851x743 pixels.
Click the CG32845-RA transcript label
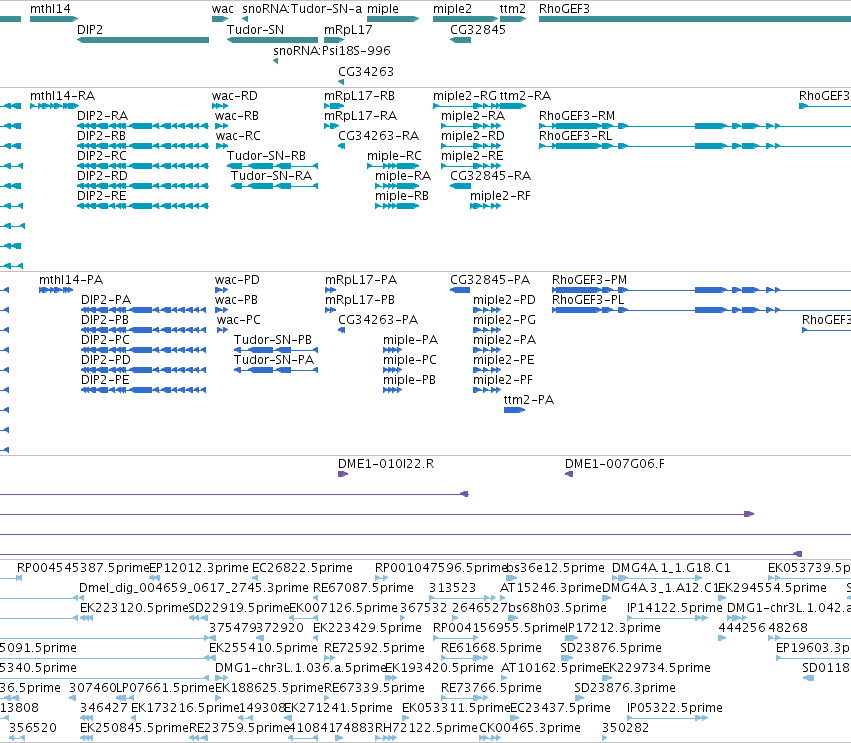click(490, 176)
